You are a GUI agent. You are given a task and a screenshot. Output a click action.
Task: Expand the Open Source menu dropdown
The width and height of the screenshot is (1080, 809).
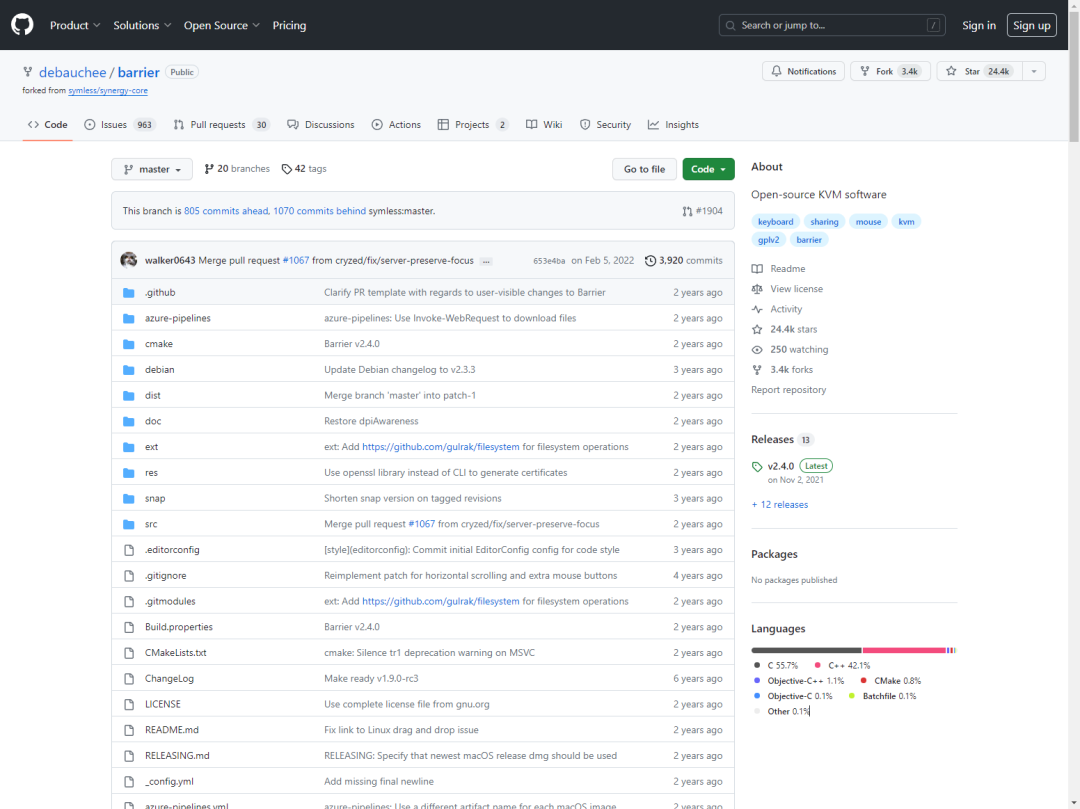(x=222, y=25)
